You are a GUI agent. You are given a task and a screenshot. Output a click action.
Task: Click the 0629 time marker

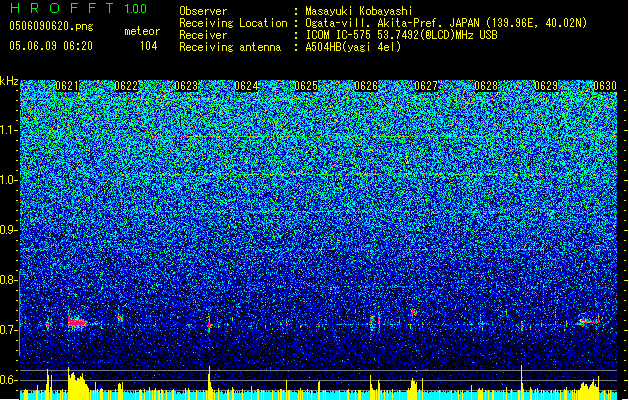click(546, 86)
